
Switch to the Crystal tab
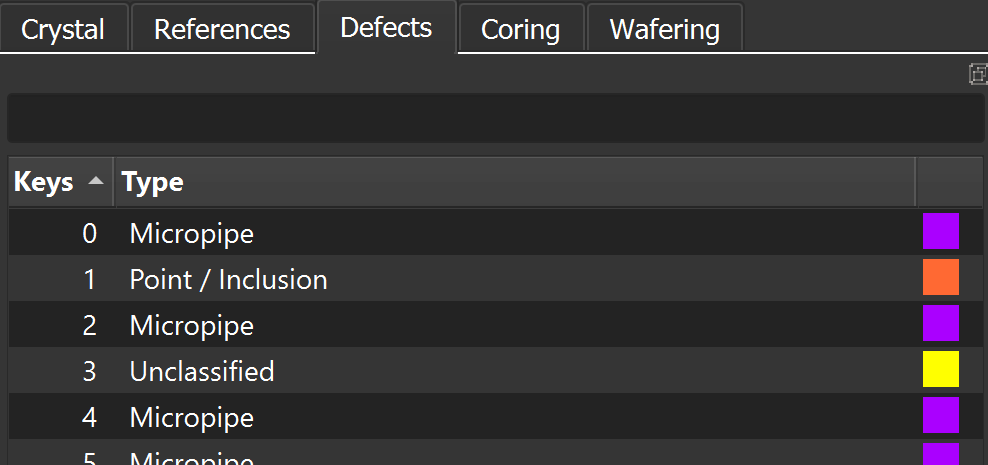tap(63, 29)
